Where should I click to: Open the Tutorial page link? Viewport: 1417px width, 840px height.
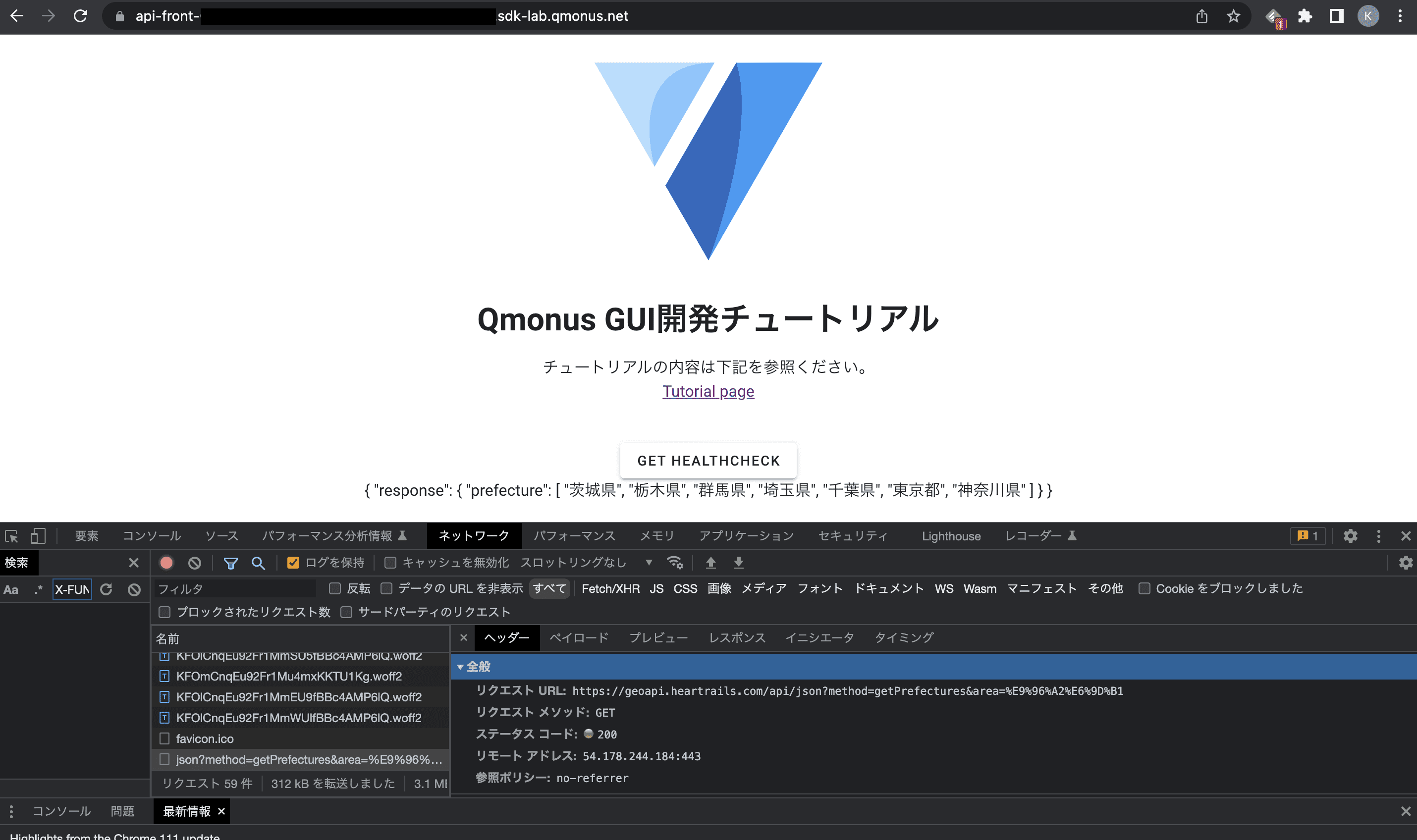point(708,391)
